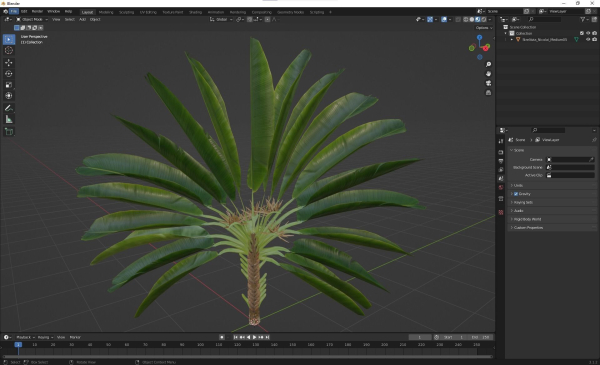The width and height of the screenshot is (600, 365).
Task: Click the current frame number field
Action: 420,337
